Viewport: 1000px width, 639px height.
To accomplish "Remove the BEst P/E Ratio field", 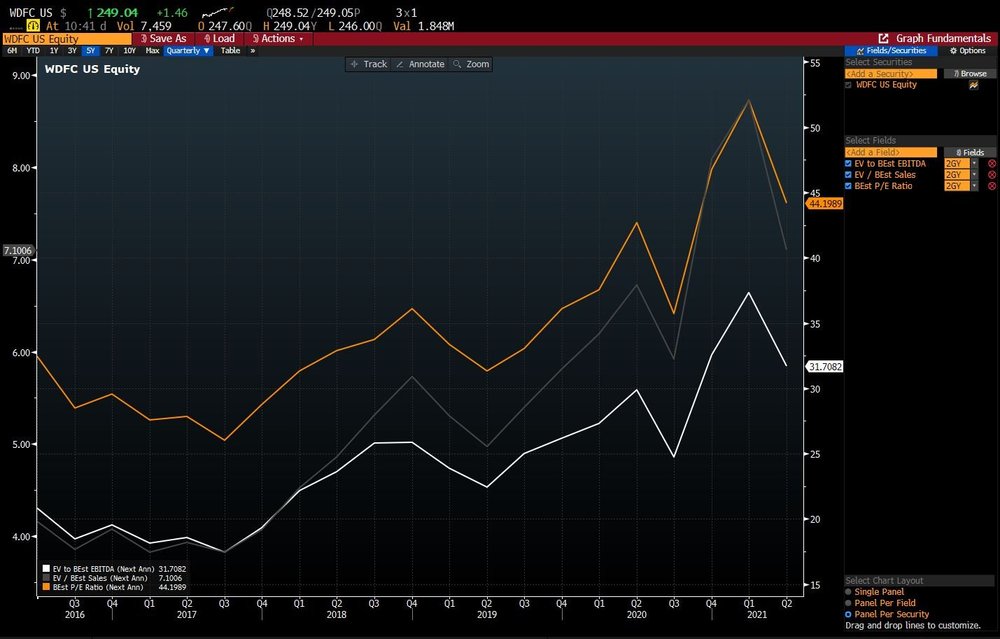I will [992, 186].
